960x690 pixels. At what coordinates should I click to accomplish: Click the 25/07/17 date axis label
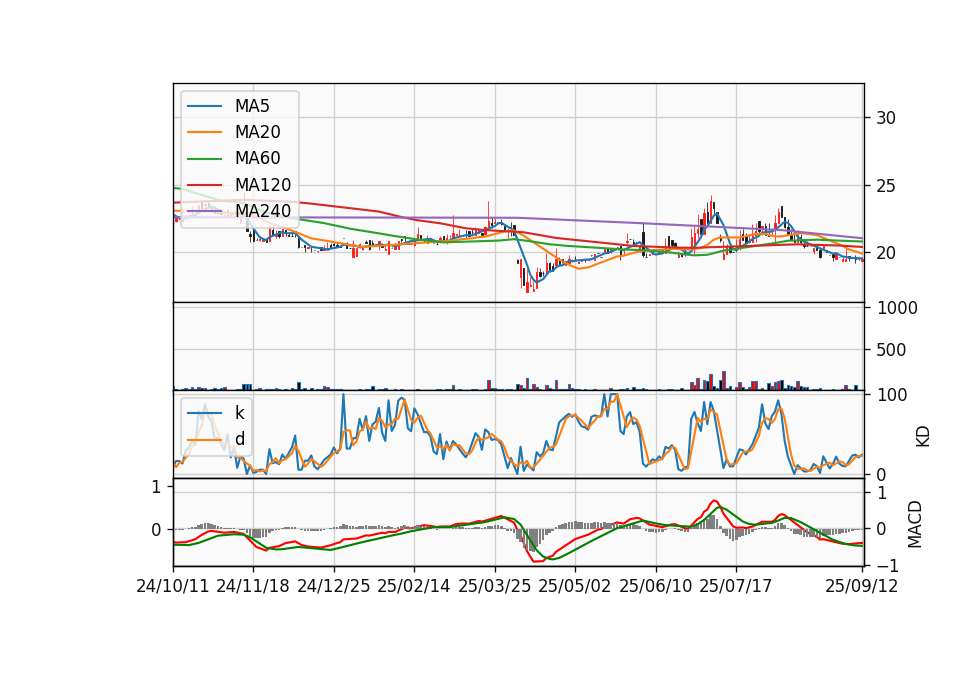pos(736,586)
